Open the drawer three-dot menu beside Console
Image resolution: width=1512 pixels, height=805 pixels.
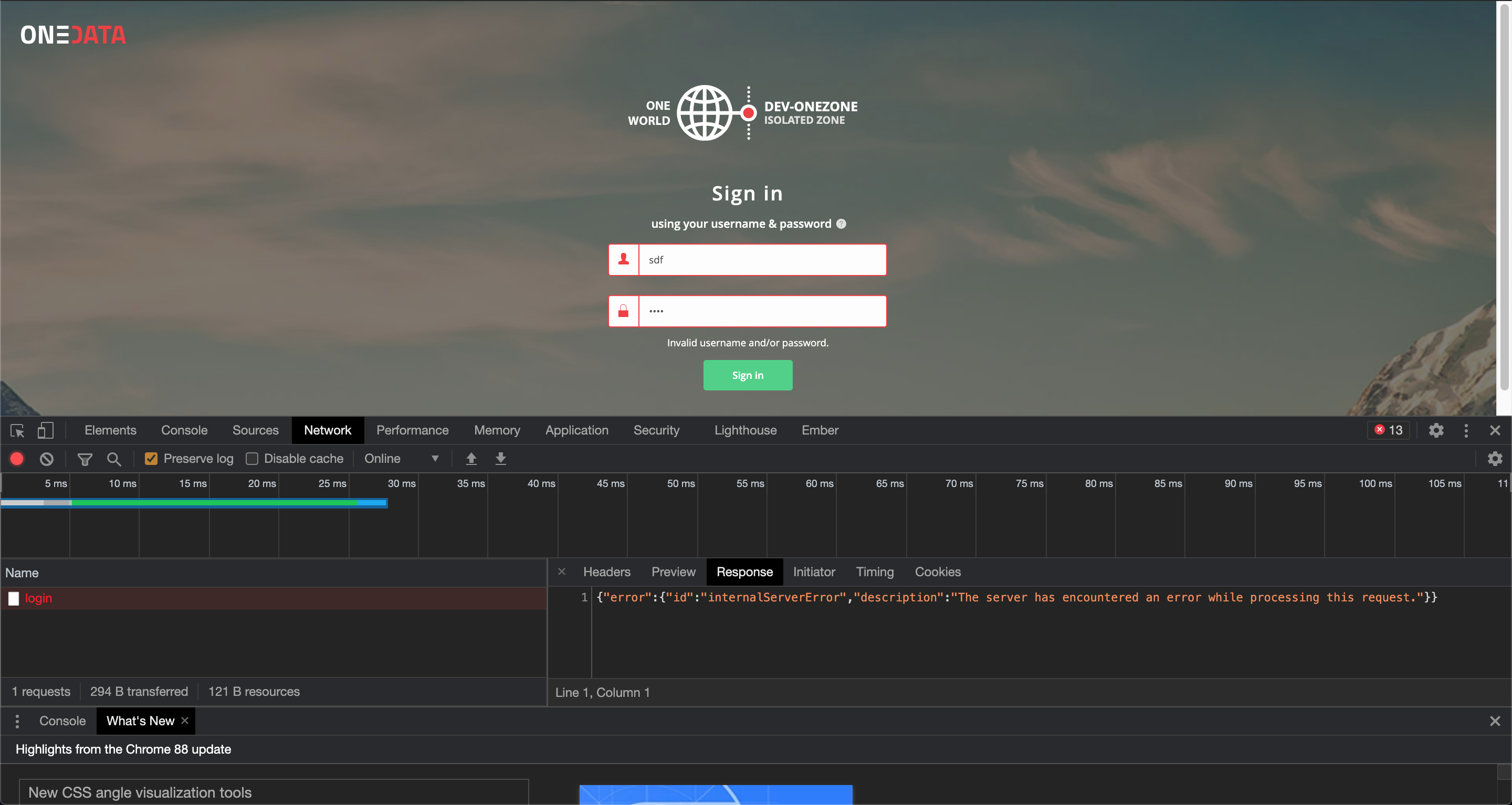pyautogui.click(x=17, y=721)
